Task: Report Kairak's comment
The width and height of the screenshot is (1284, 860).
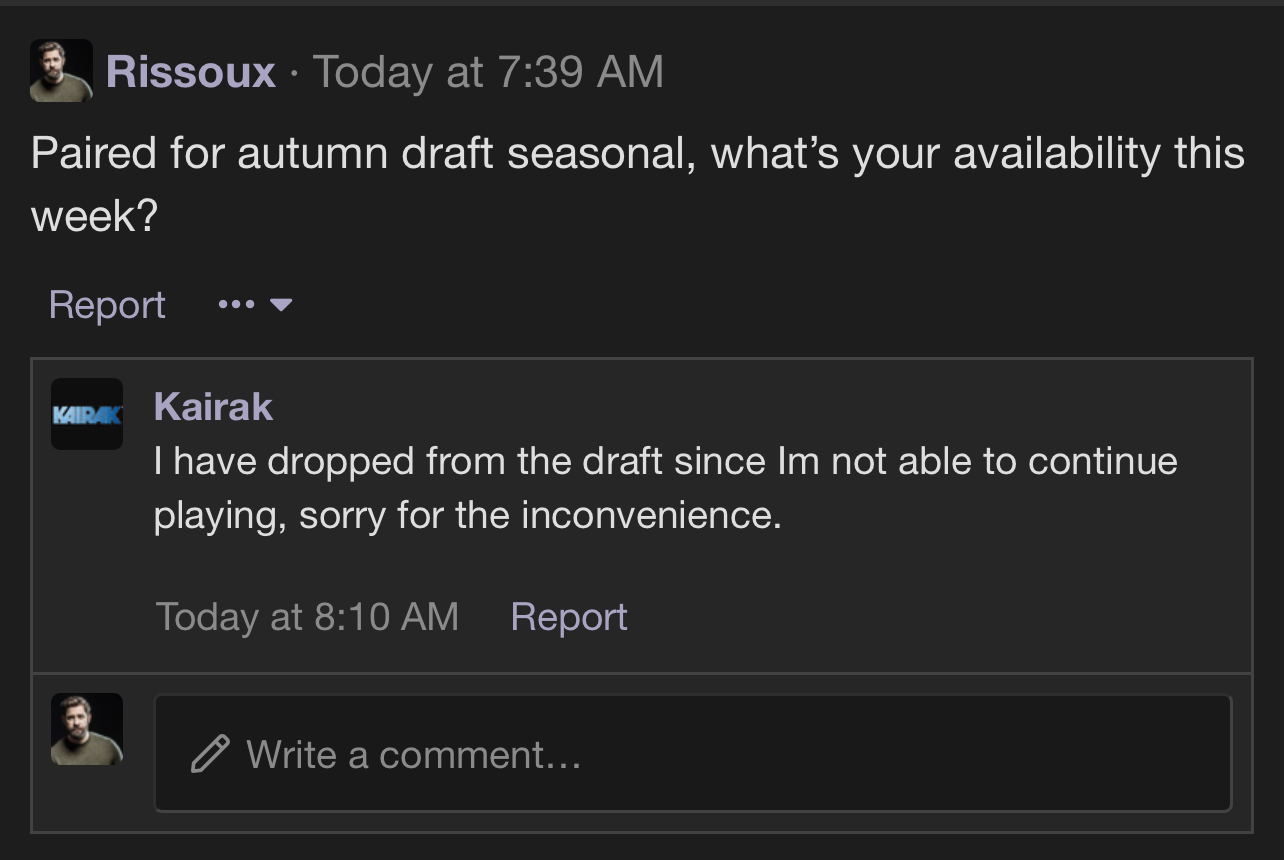Action: (x=569, y=617)
